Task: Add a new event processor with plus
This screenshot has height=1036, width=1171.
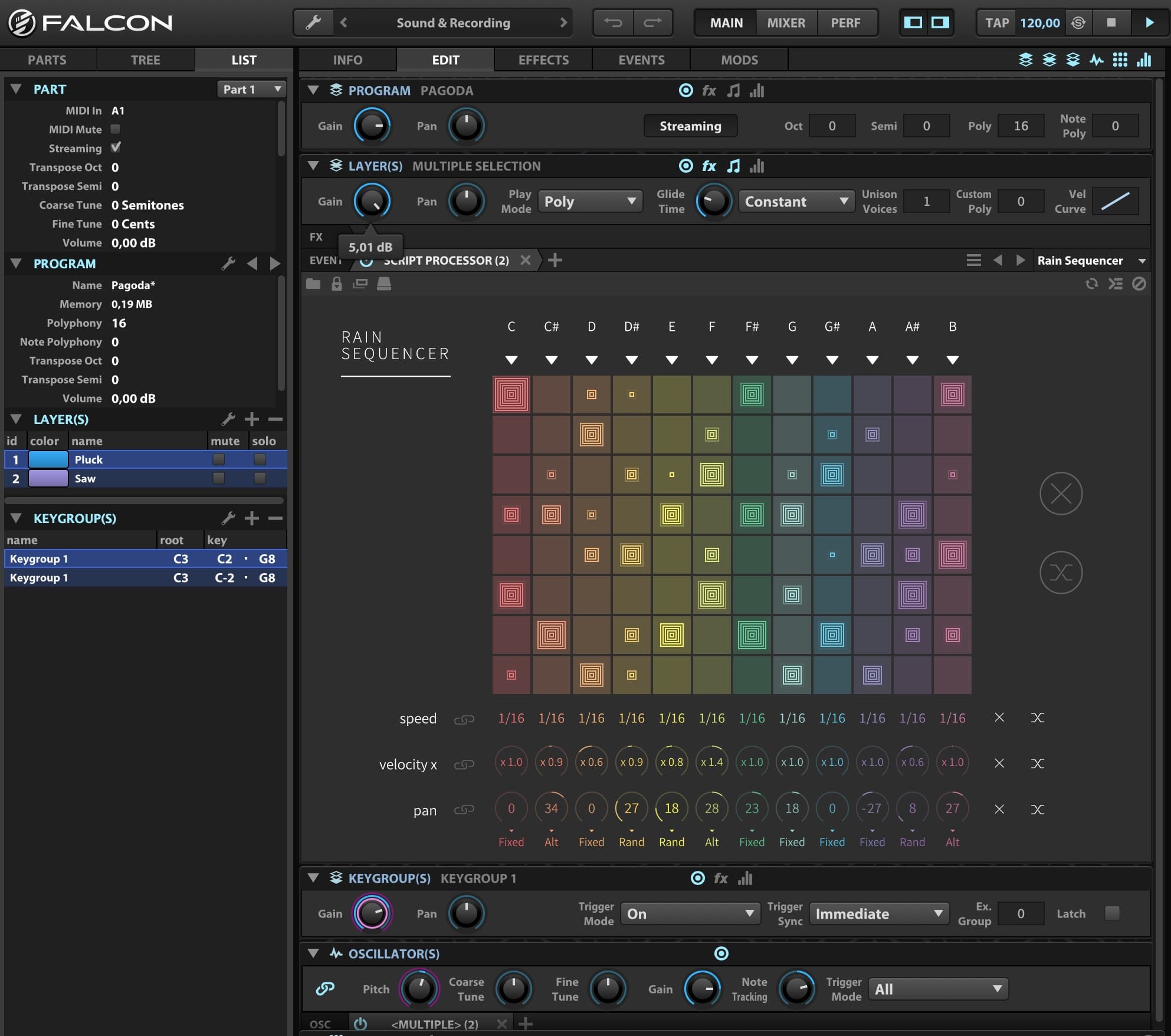Action: pos(555,260)
